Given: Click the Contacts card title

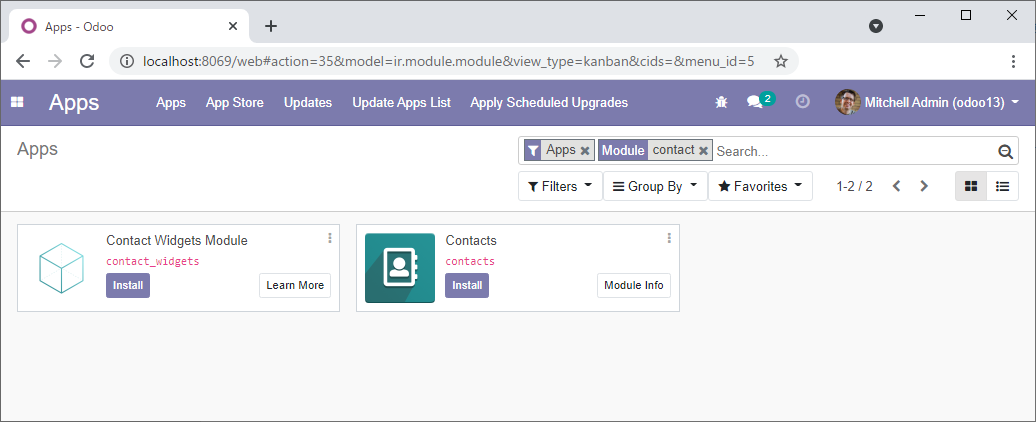Looking at the screenshot, I should coord(471,240).
